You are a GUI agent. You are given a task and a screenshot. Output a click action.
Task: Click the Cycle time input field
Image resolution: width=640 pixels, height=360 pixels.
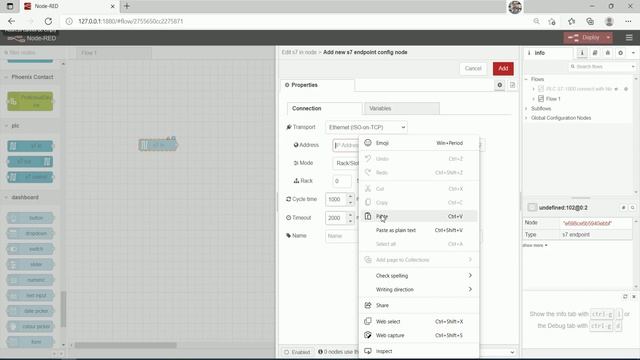(336, 199)
